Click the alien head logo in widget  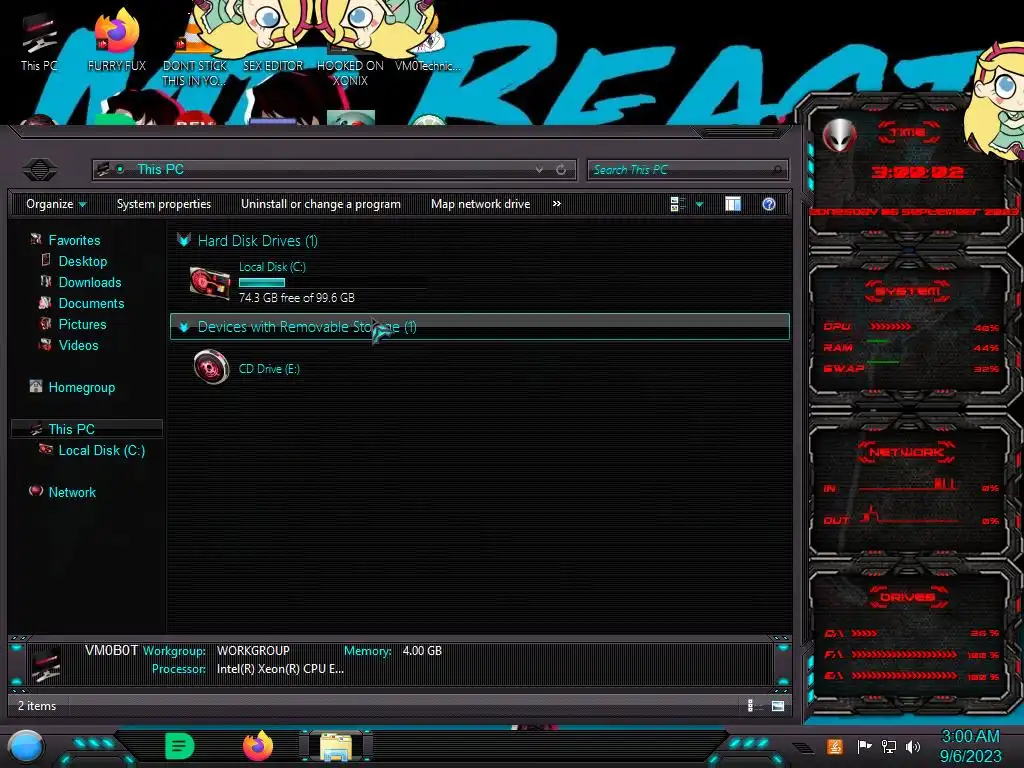pyautogui.click(x=839, y=136)
